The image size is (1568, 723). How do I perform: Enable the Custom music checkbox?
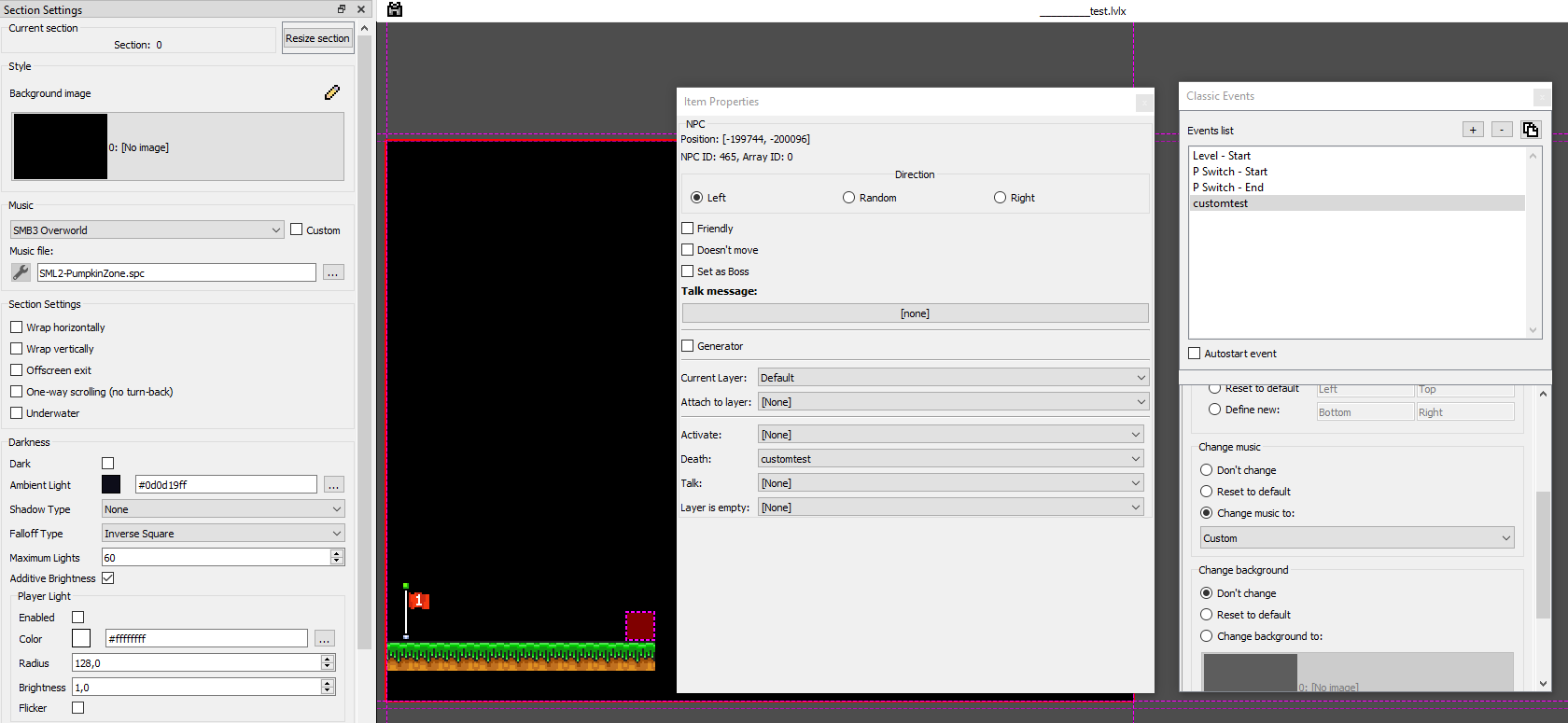pyautogui.click(x=297, y=229)
